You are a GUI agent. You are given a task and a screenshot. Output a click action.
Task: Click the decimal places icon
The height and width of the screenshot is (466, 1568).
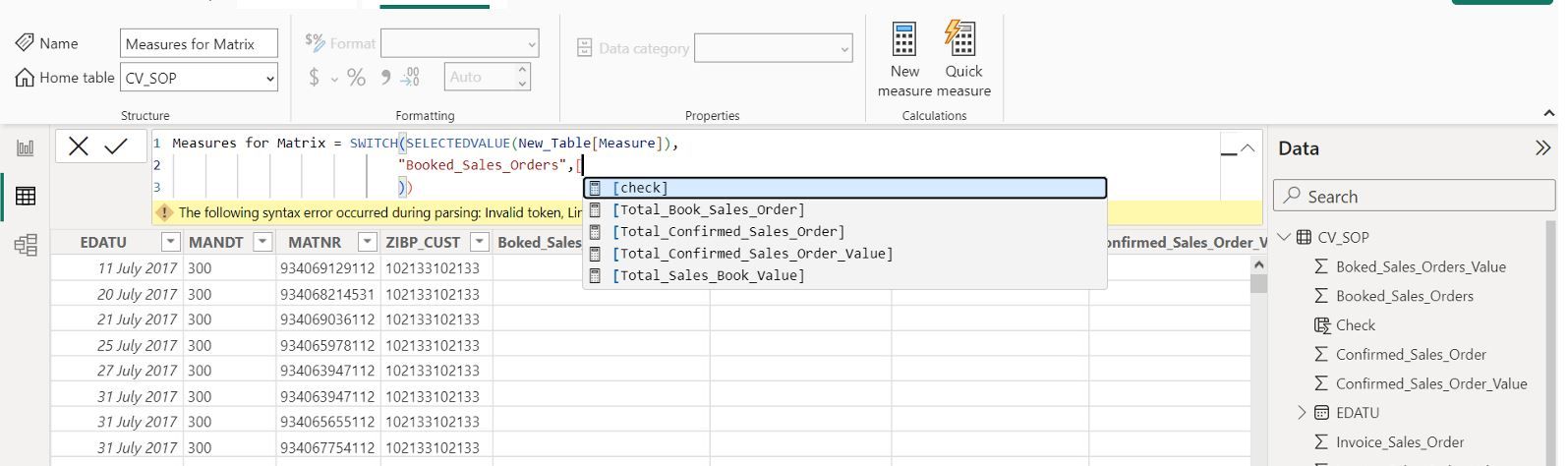point(411,77)
